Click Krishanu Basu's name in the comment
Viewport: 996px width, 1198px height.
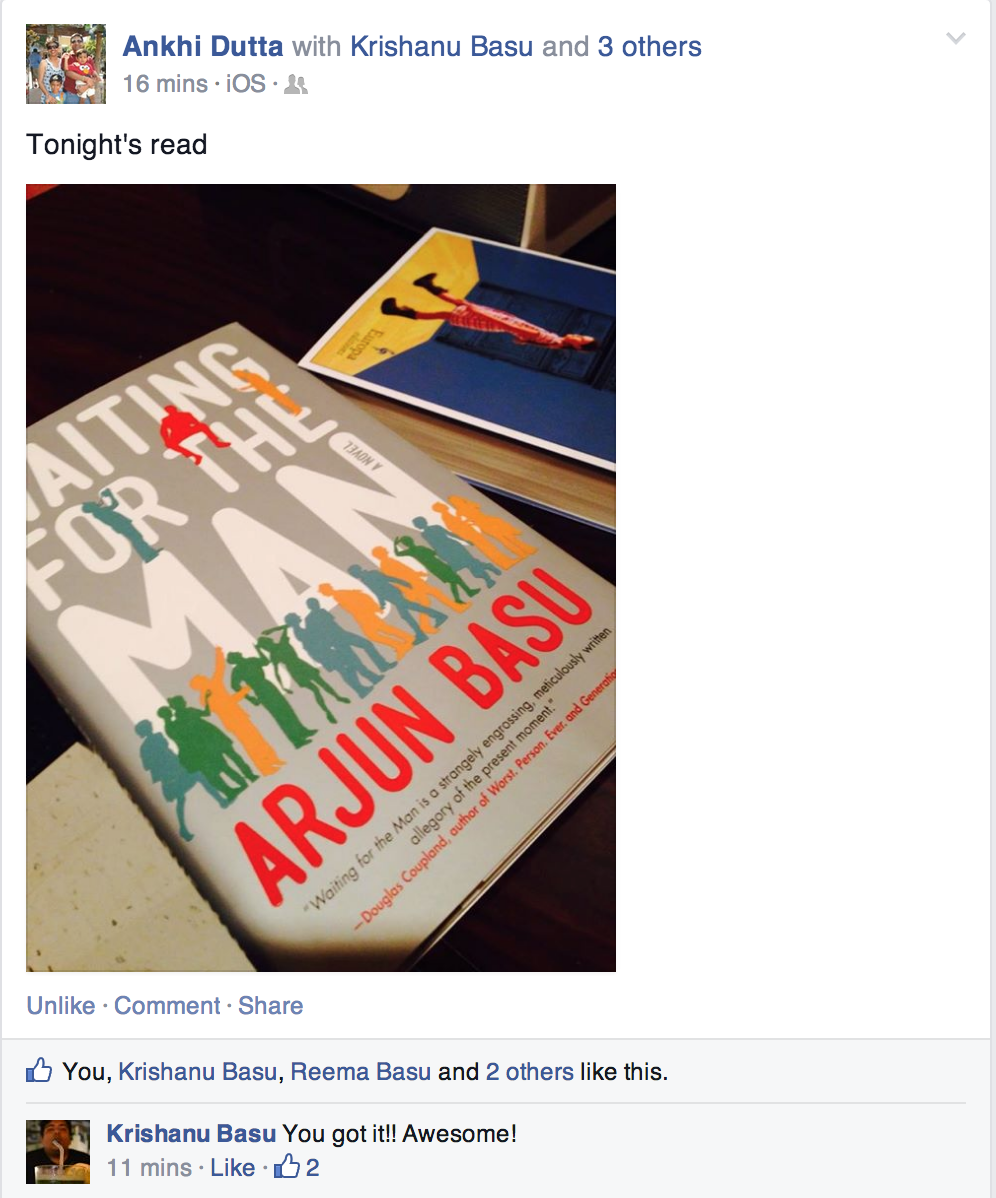(x=191, y=1133)
